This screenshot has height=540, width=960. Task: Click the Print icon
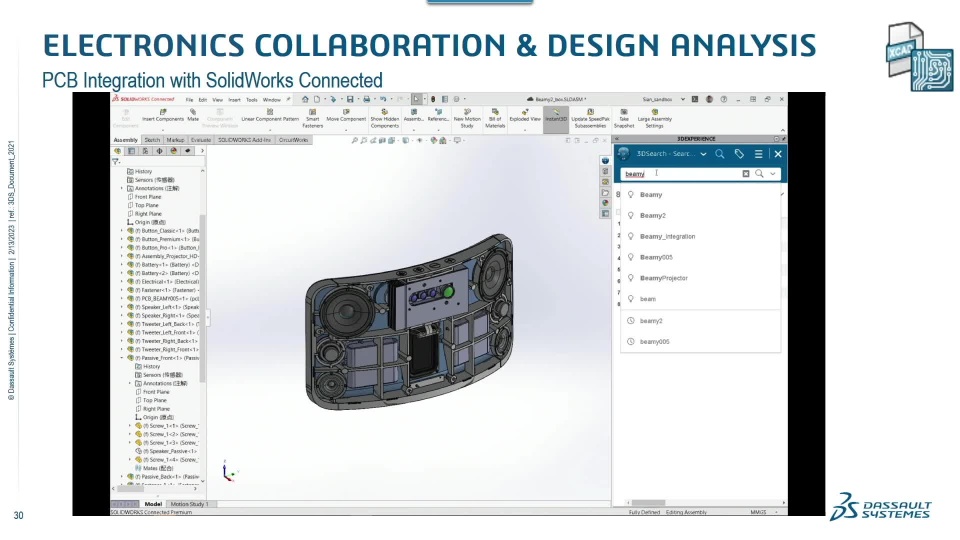coord(366,99)
